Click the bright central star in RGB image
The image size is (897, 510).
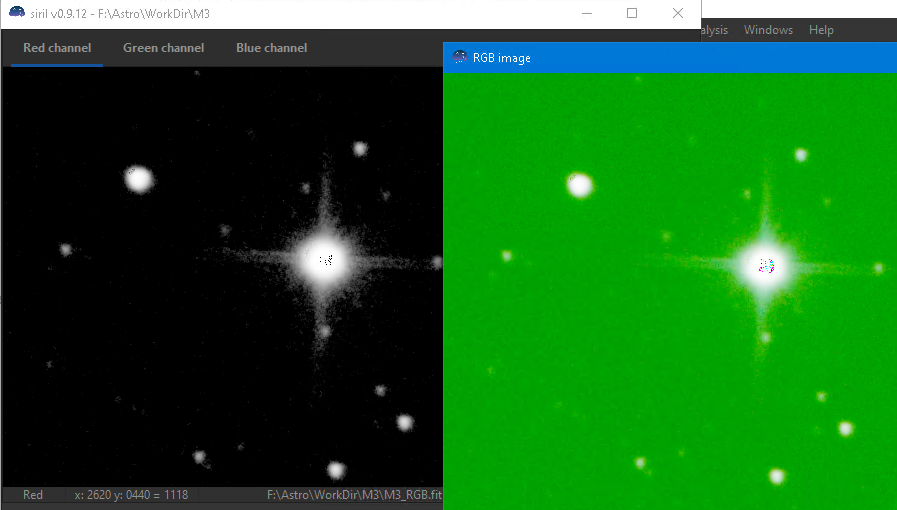[x=765, y=266]
